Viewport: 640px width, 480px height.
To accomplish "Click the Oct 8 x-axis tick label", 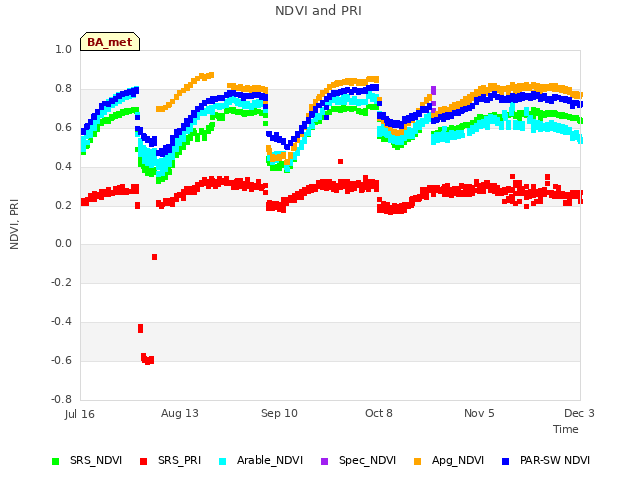I will click(x=379, y=413).
